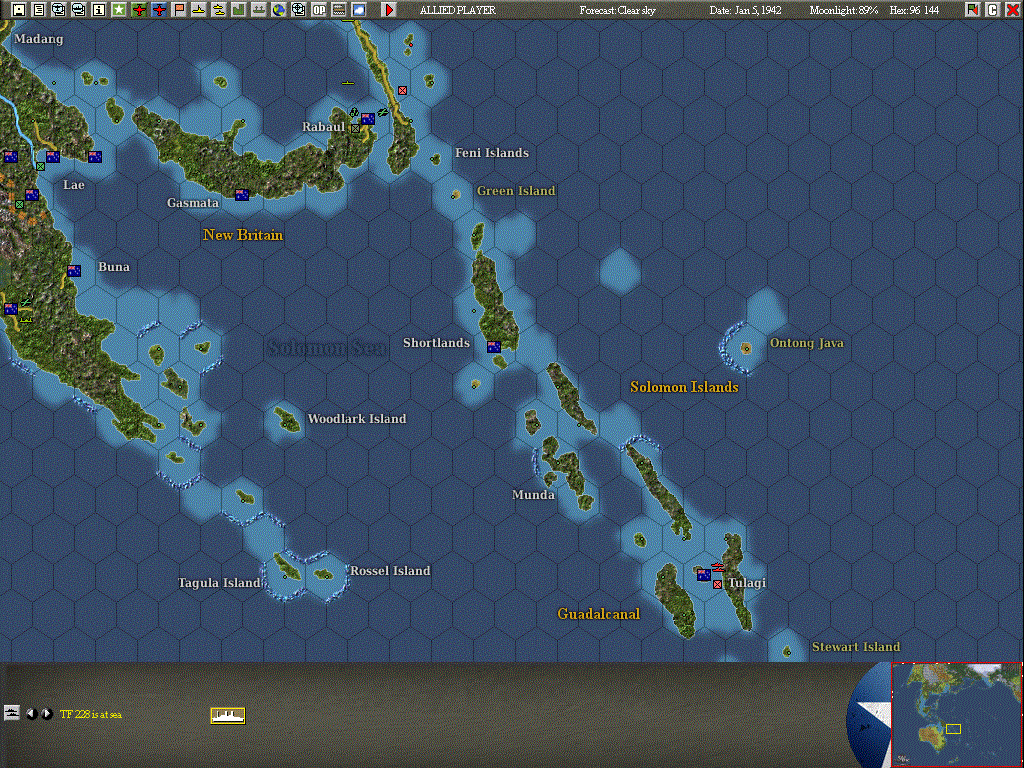Click red enemy marker north-east of Rabaul
This screenshot has width=1024, height=768.
click(x=403, y=90)
